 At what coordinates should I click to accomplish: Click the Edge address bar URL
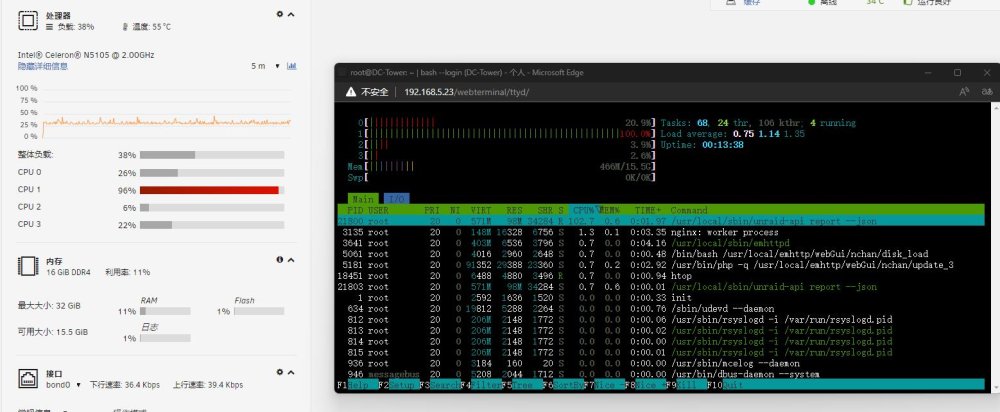(467, 92)
